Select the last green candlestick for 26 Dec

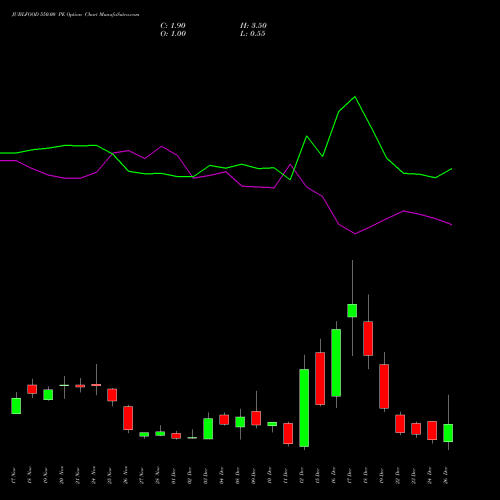448,433
